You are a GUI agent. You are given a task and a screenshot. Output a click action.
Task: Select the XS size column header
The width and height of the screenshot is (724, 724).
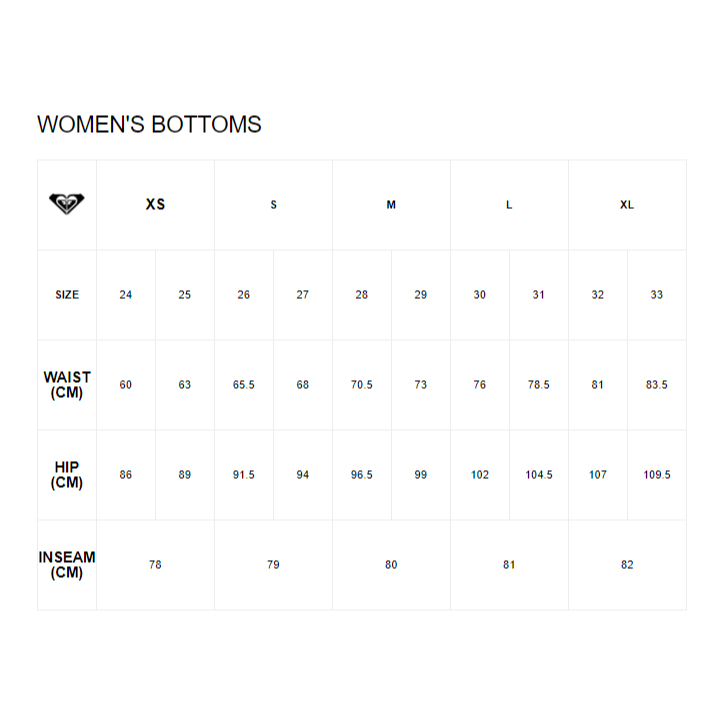155,205
